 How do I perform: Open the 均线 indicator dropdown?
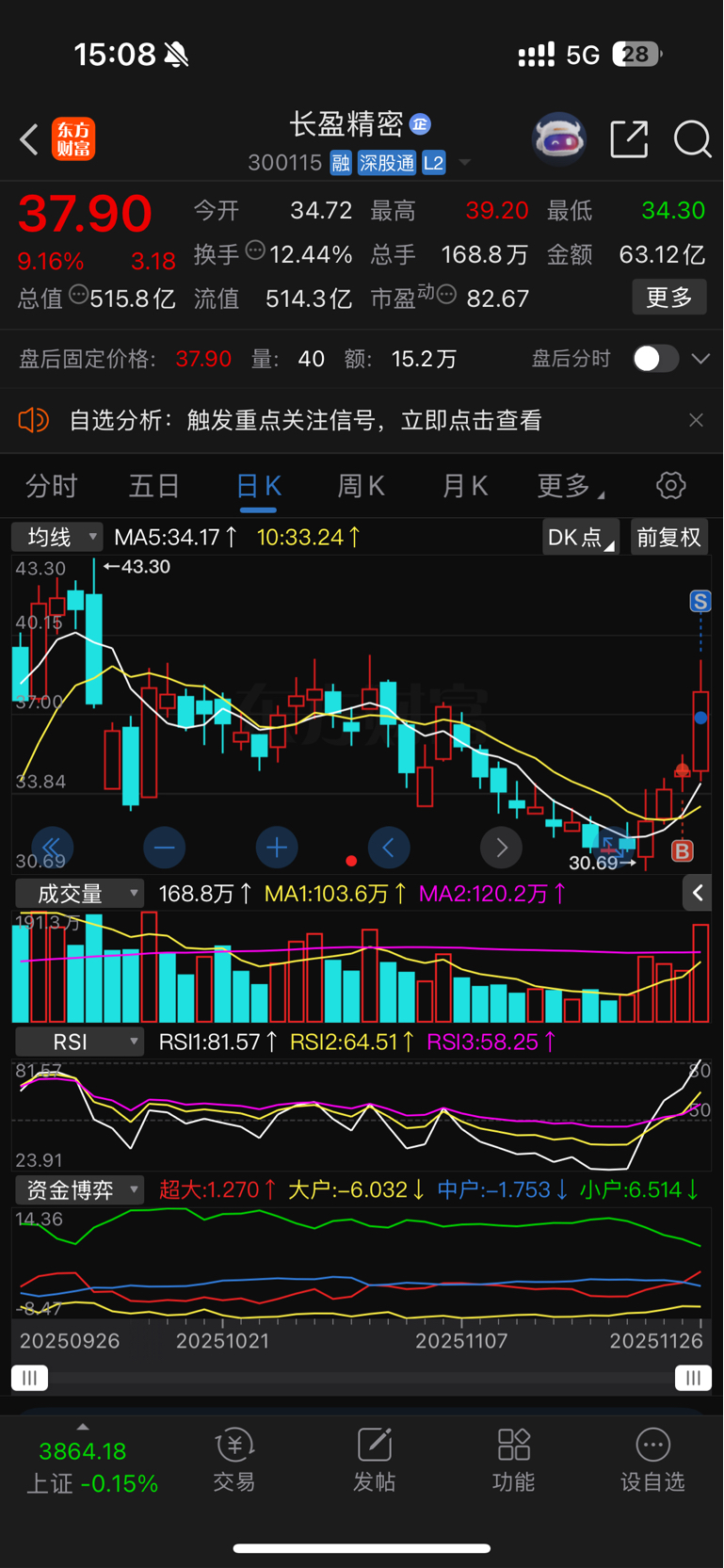57,537
